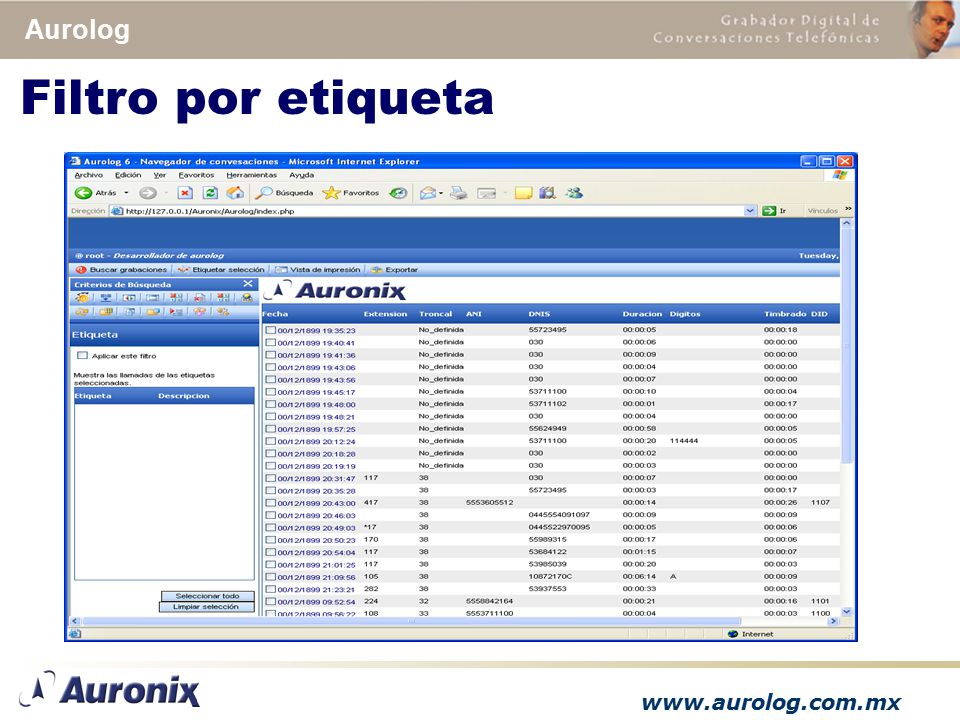Open the Favoritos star panel
Image resolution: width=960 pixels, height=720 pixels.
click(351, 193)
